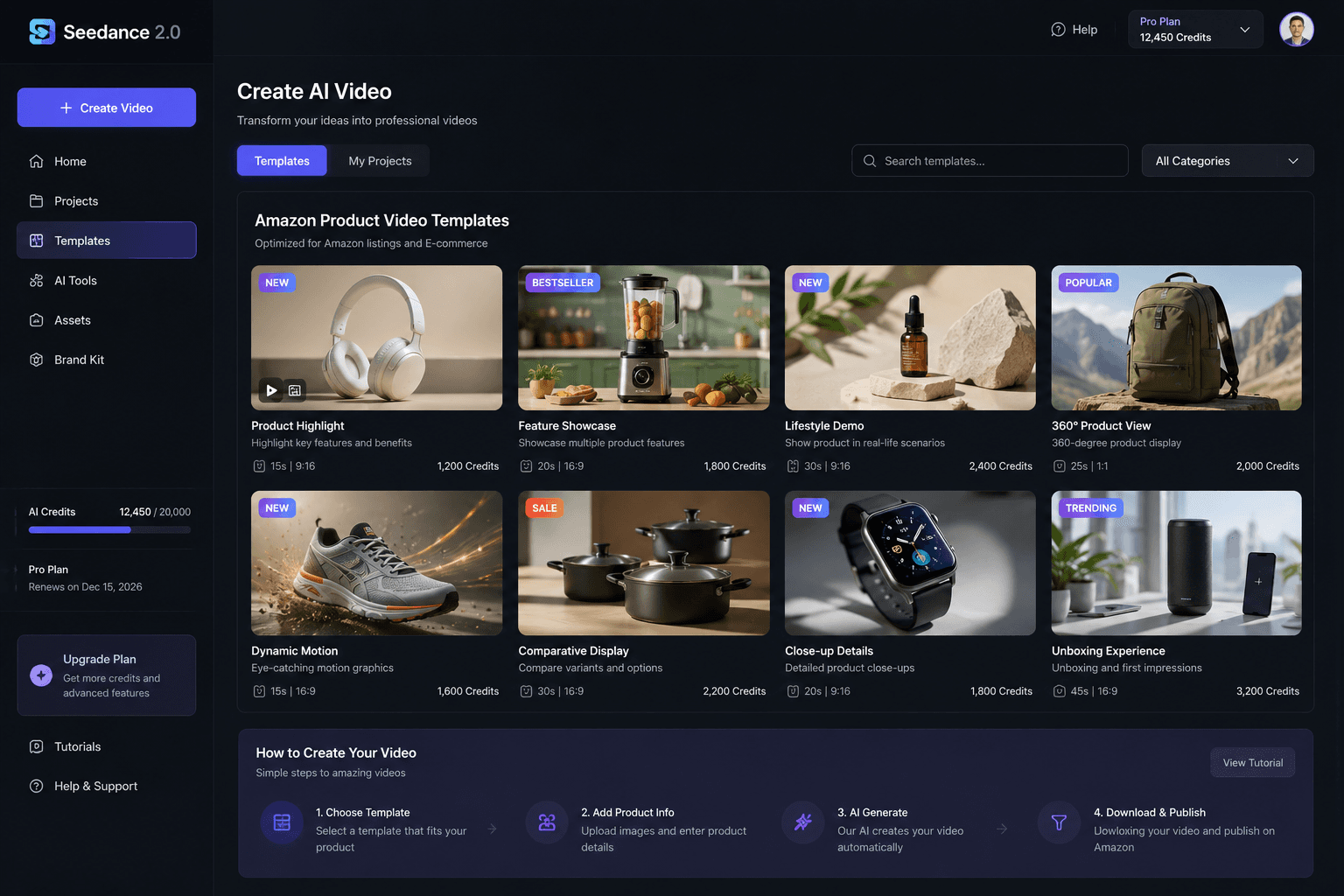Click the Product Highlight title
The height and width of the screenshot is (896, 1344).
click(x=297, y=426)
